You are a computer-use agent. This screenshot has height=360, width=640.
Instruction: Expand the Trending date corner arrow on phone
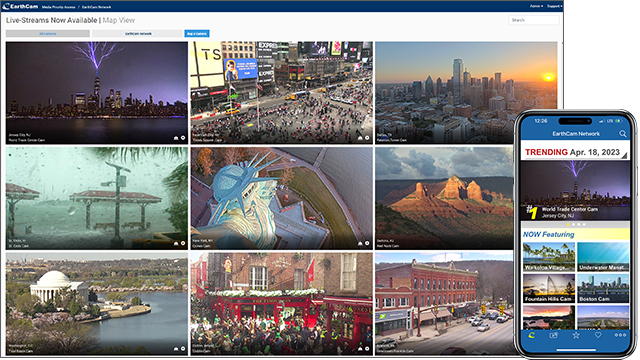click(x=624, y=155)
